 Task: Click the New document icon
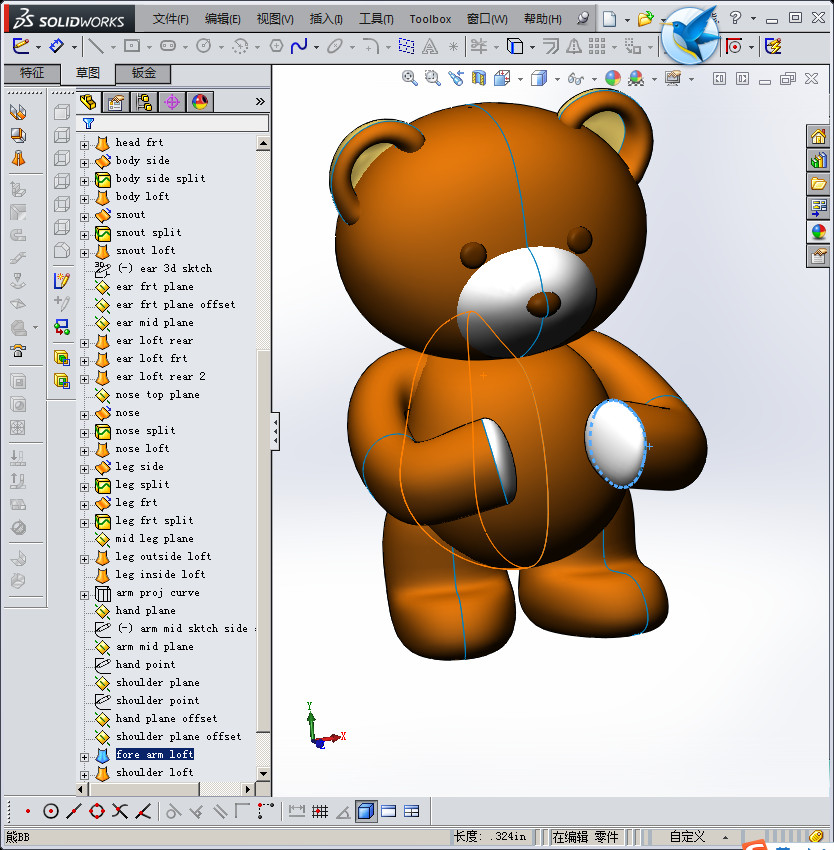610,19
